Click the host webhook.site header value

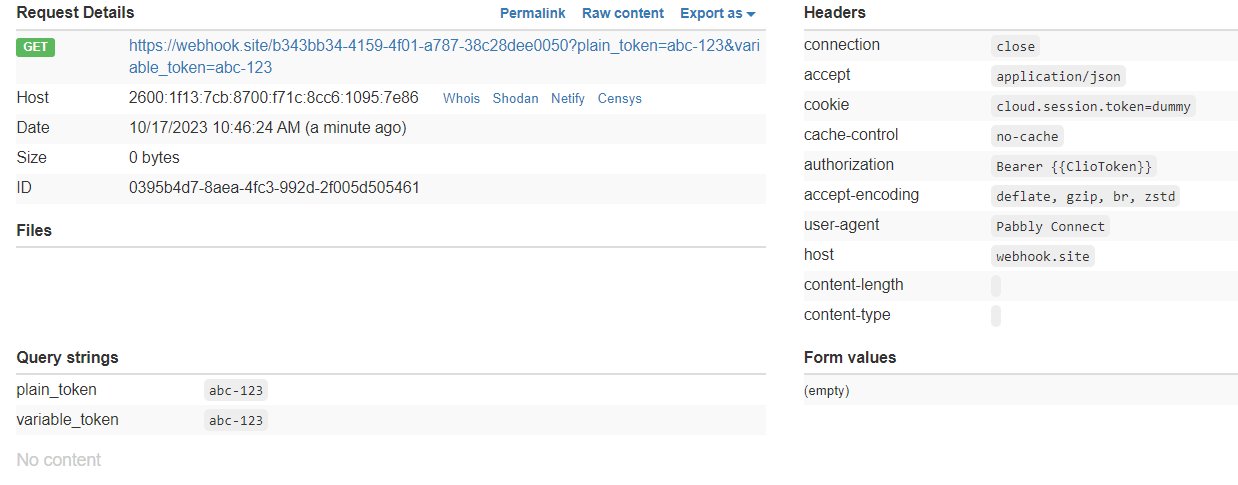(1043, 256)
